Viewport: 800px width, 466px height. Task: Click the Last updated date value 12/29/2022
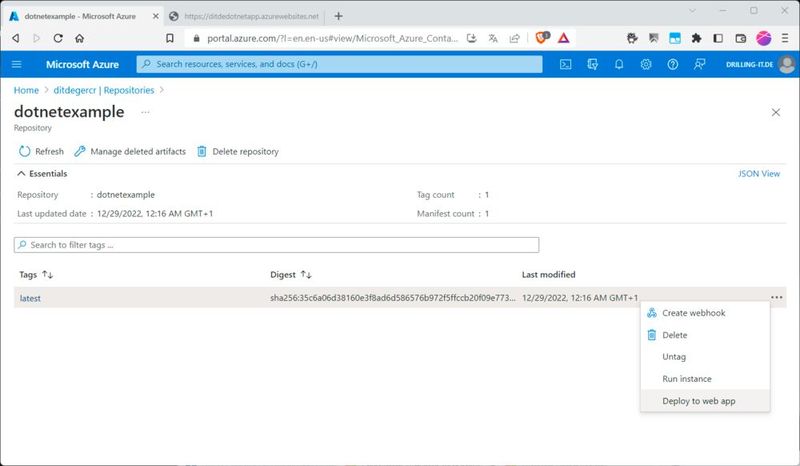(155, 214)
